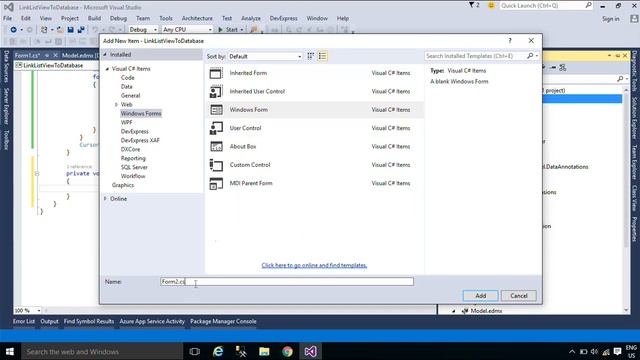
Task: Select the Windows Forms category
Action: click(141, 113)
